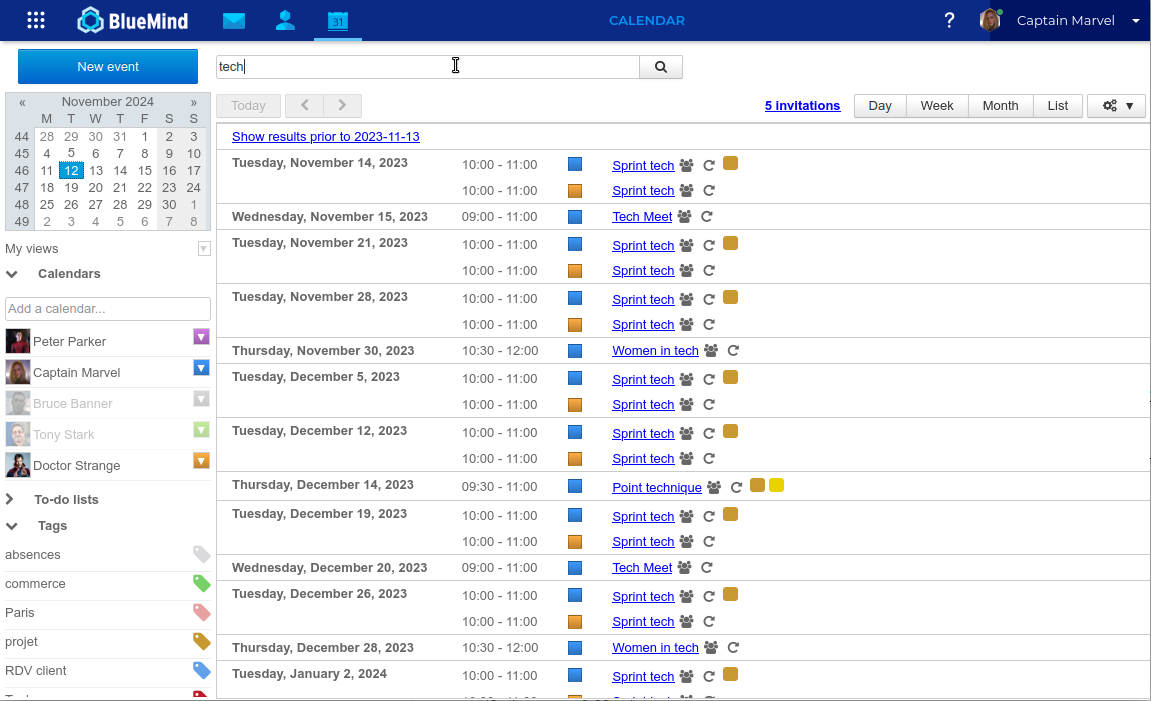Expand the To-do lists section
Screen dimensions: 1151x701
coord(12,500)
